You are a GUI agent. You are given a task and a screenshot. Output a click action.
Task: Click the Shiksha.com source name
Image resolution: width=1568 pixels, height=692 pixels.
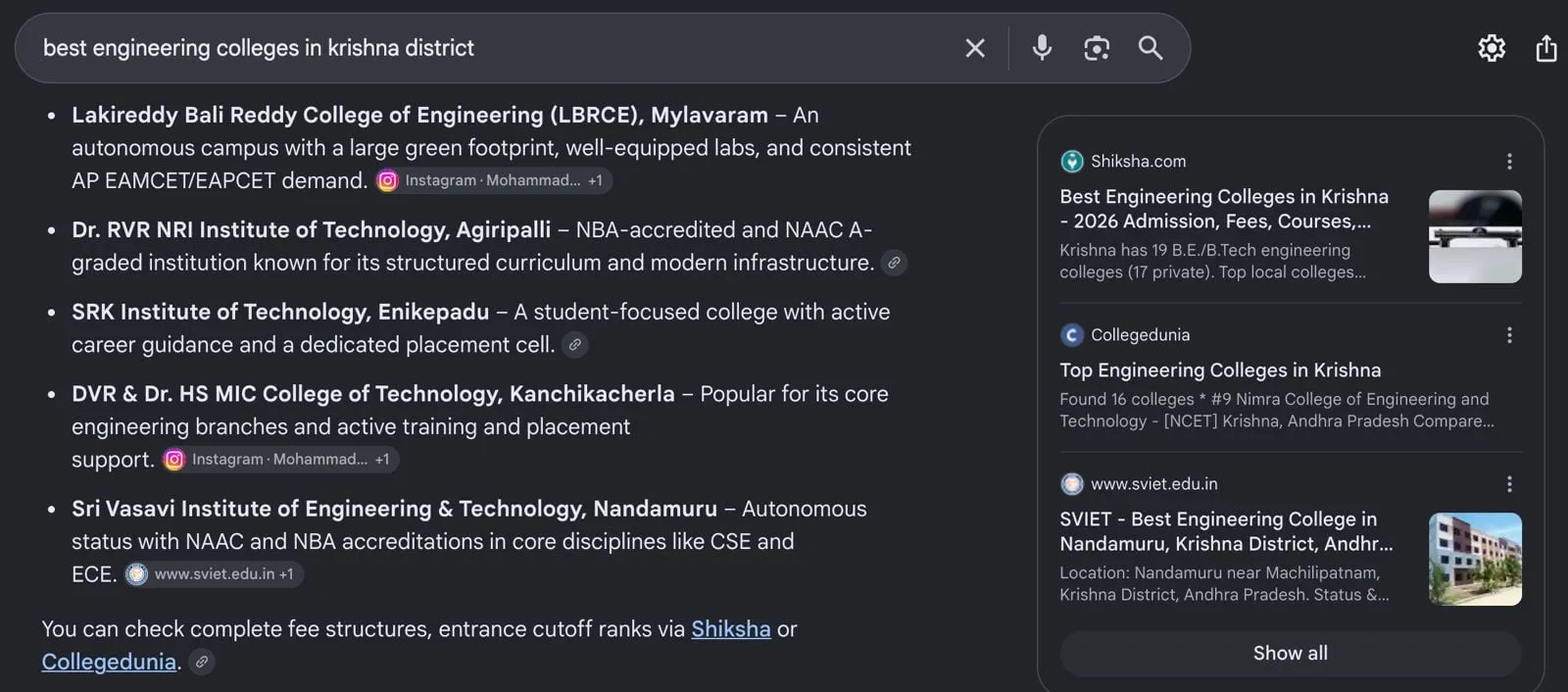[x=1138, y=162]
